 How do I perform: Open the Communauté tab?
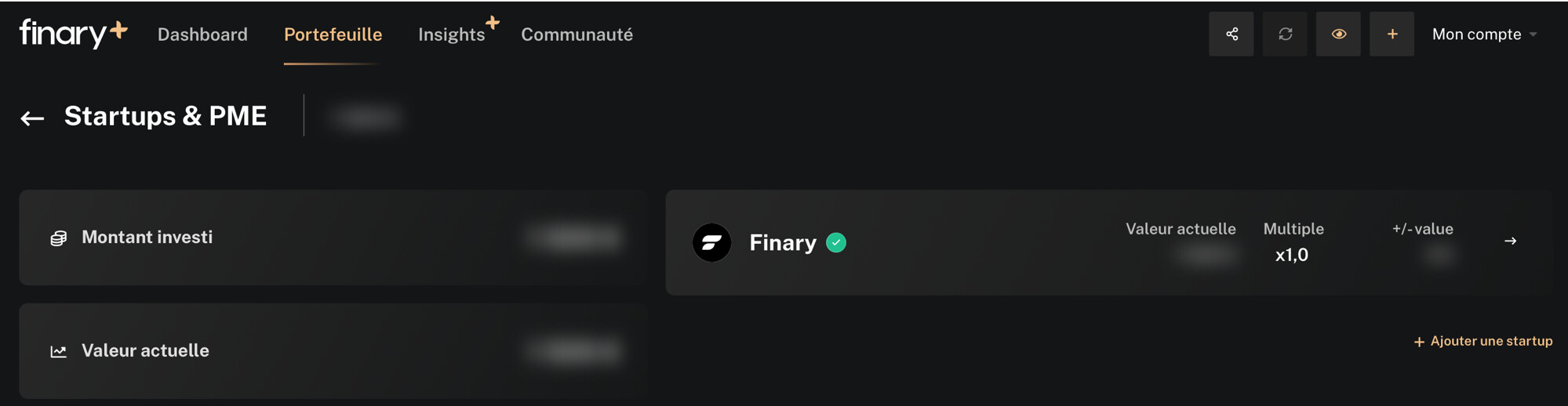pyautogui.click(x=577, y=34)
